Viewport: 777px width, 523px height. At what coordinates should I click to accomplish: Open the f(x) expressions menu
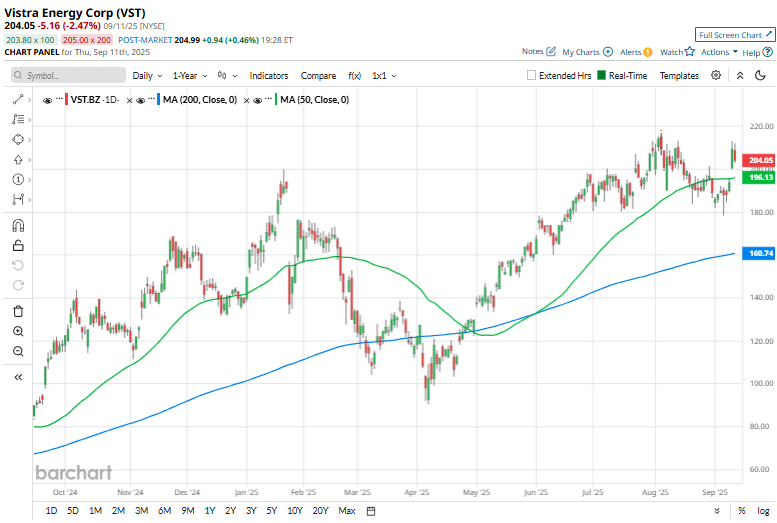tap(354, 75)
